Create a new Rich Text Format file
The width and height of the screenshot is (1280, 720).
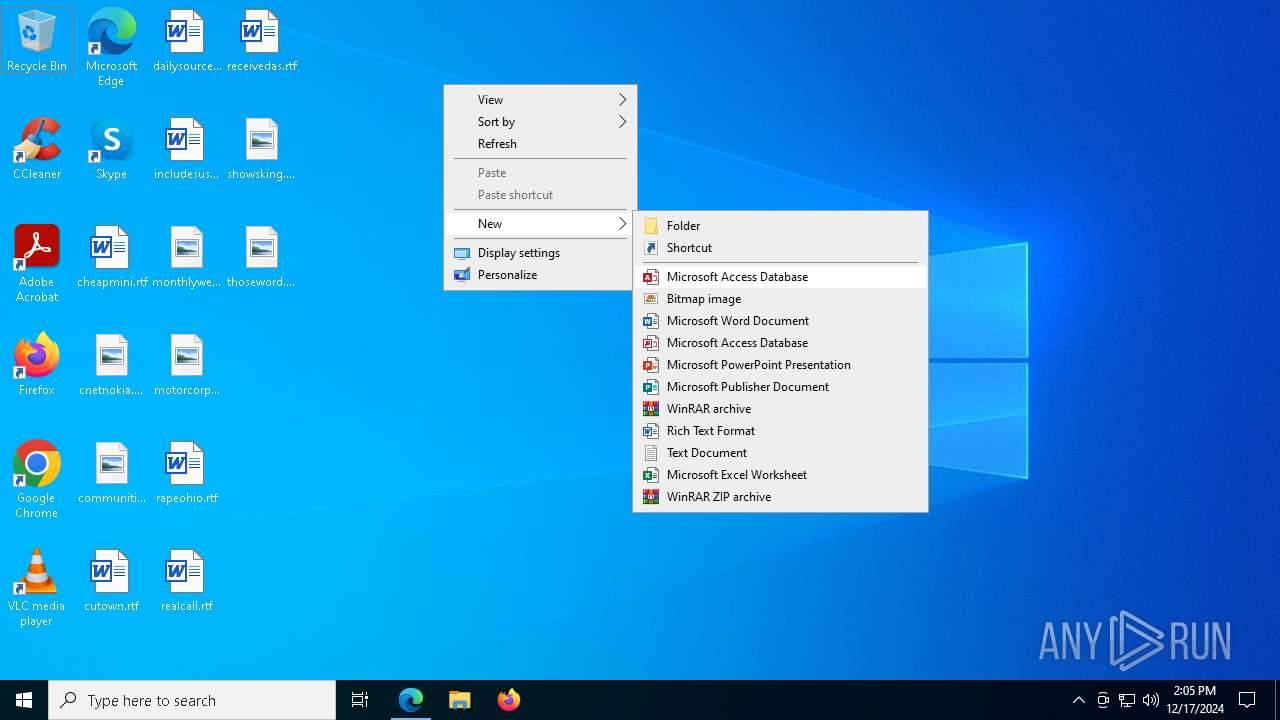coord(780,431)
